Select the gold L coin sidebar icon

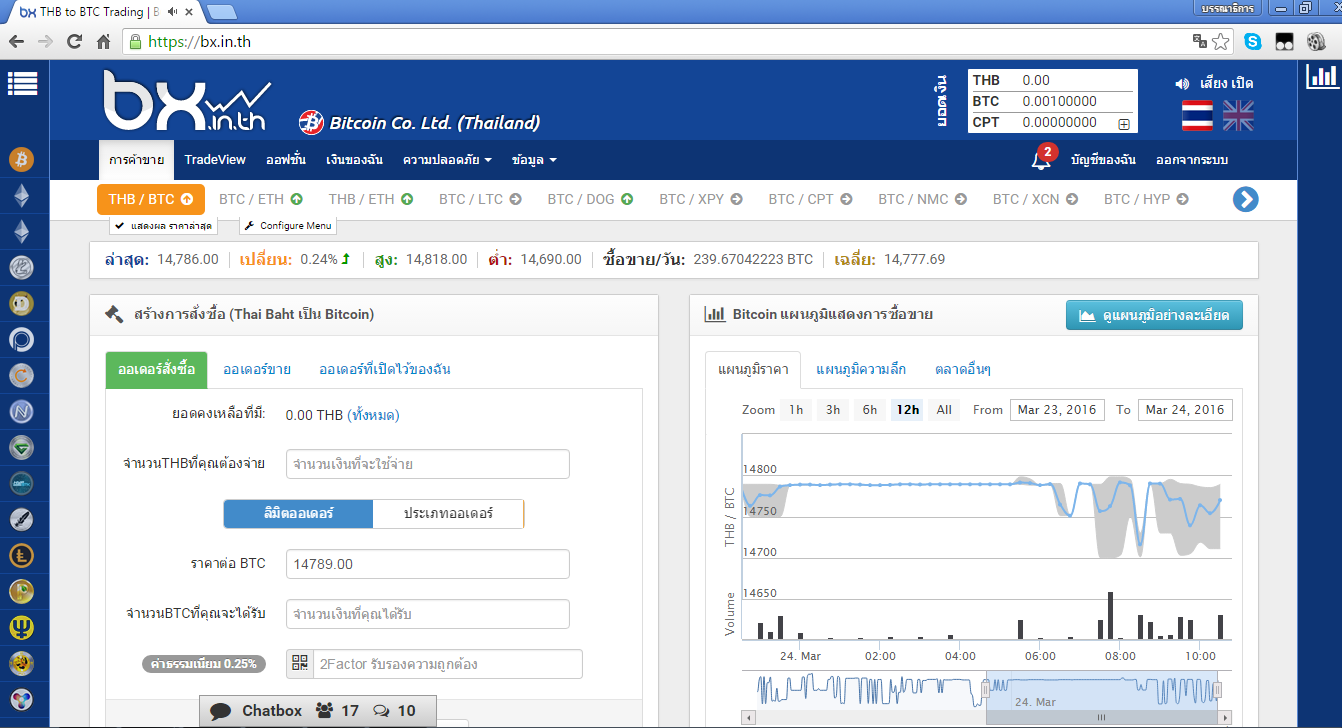21,555
